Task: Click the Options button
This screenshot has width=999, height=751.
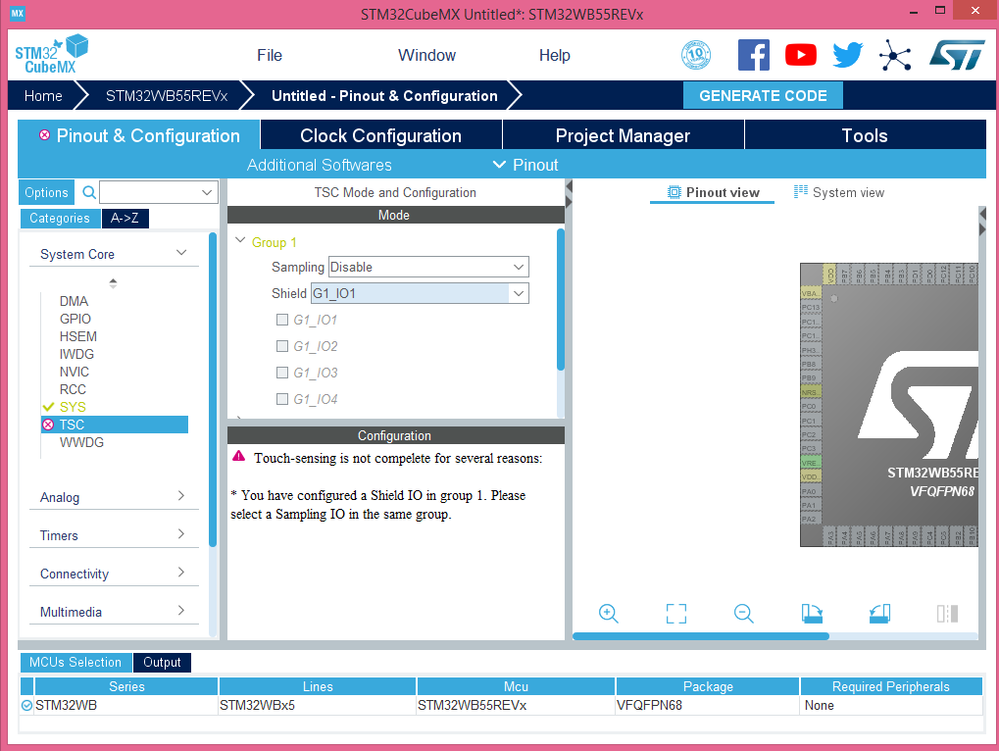Action: point(47,192)
